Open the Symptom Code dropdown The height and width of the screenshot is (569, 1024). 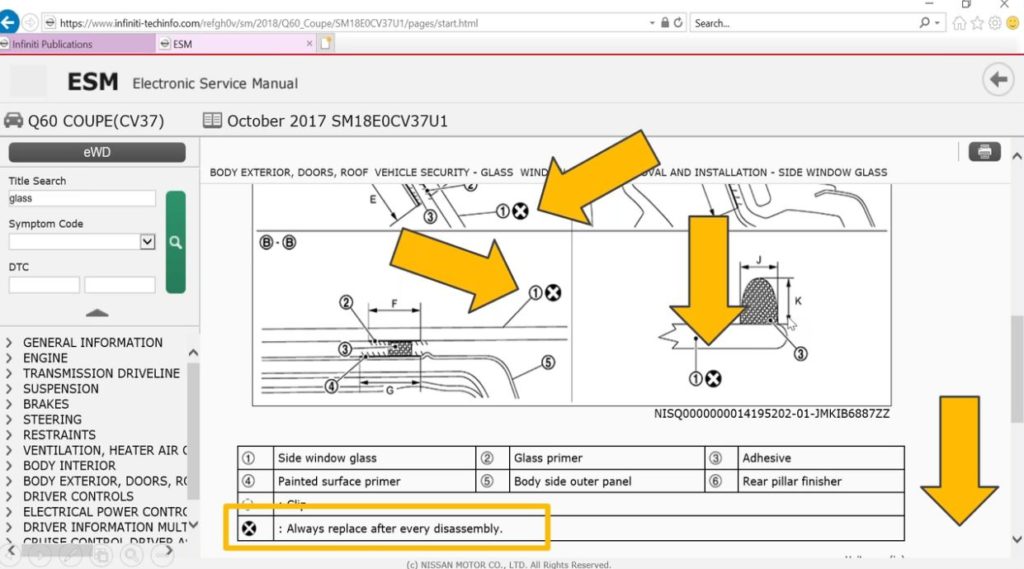[x=148, y=242]
